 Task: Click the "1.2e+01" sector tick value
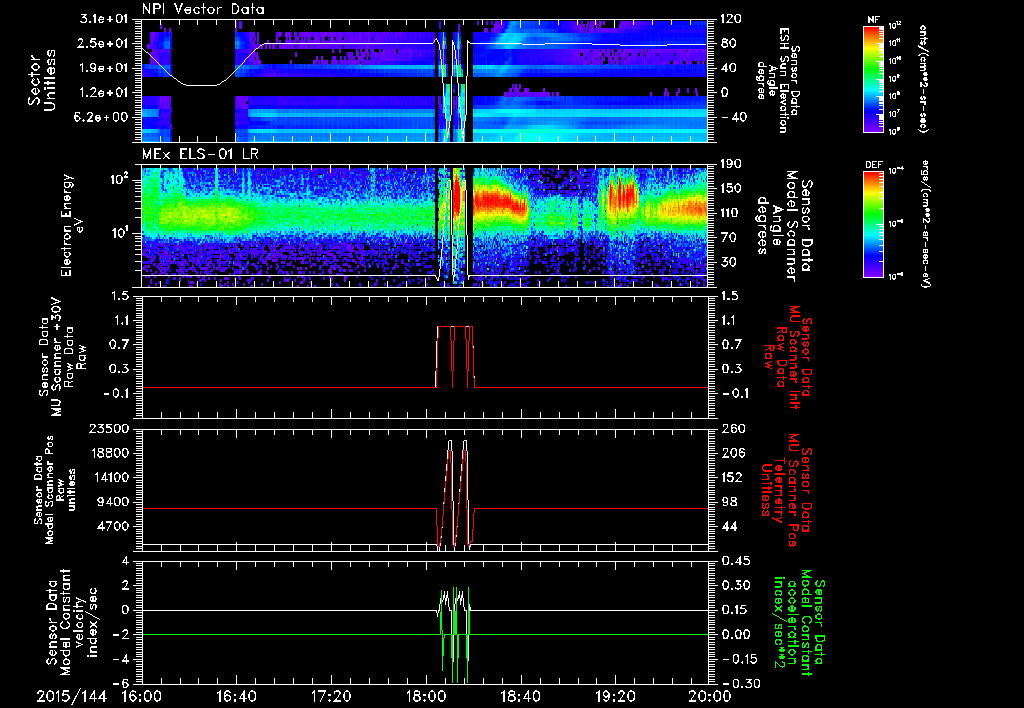(x=106, y=92)
